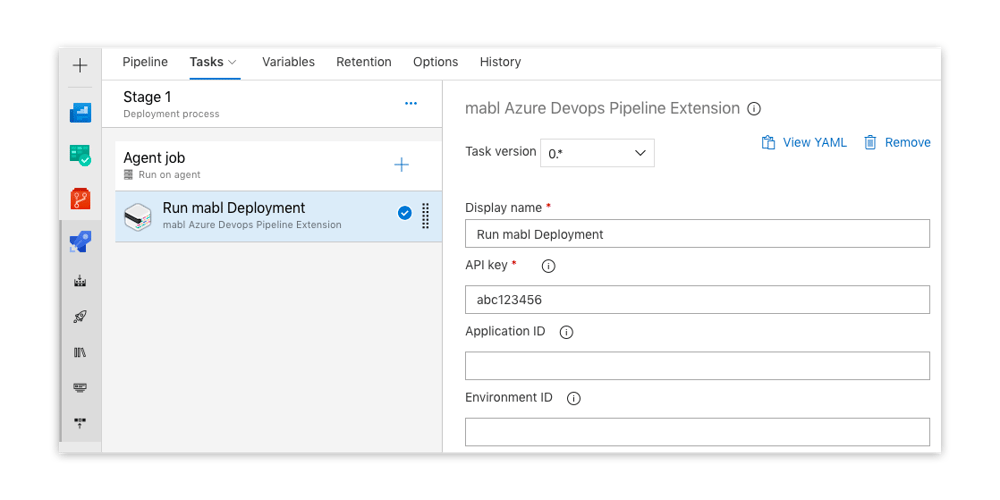This screenshot has height=500, width=1000.
Task: Switch to the Pipeline tab
Action: (145, 62)
